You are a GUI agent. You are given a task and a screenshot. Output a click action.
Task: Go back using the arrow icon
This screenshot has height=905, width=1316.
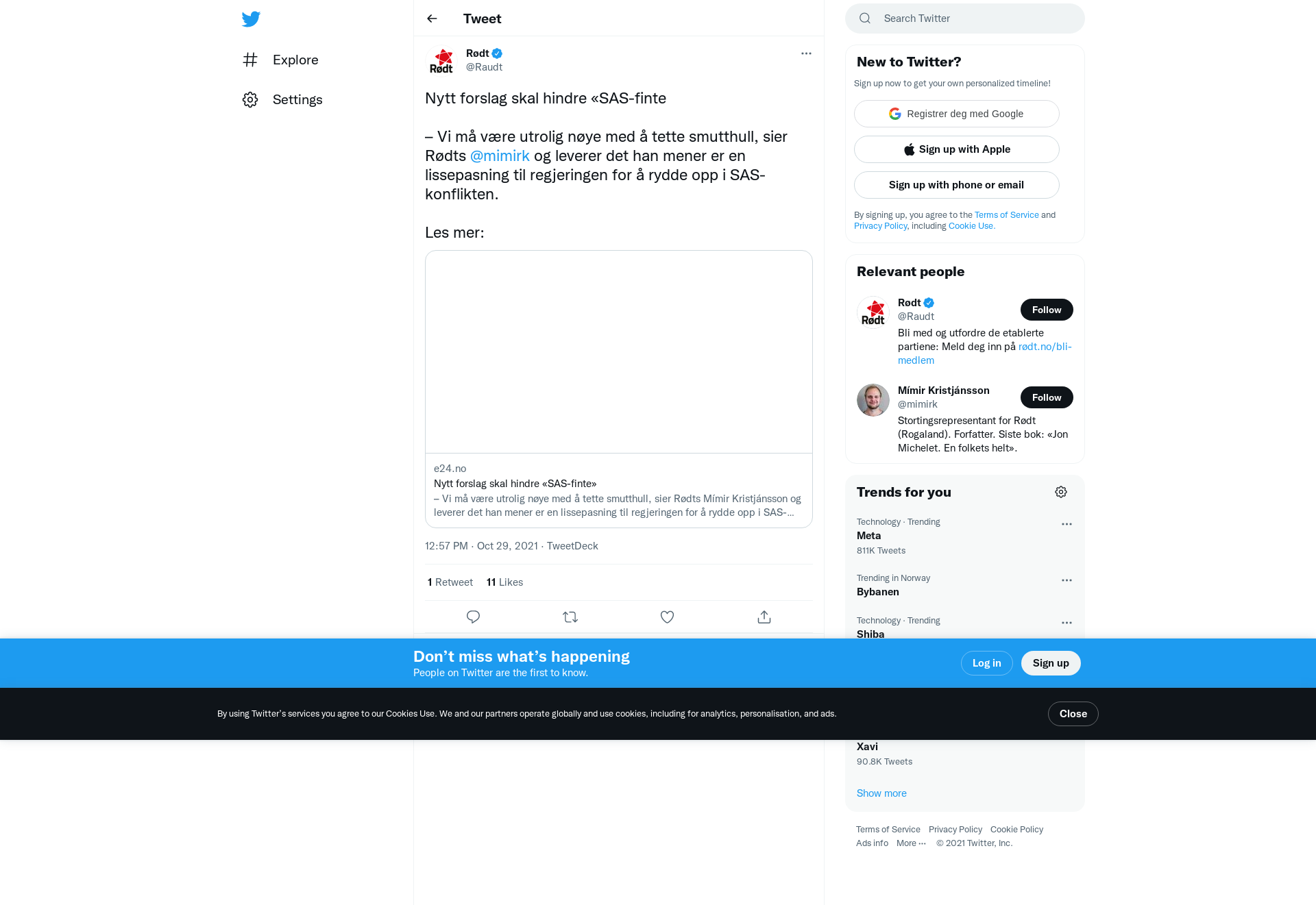pos(432,18)
